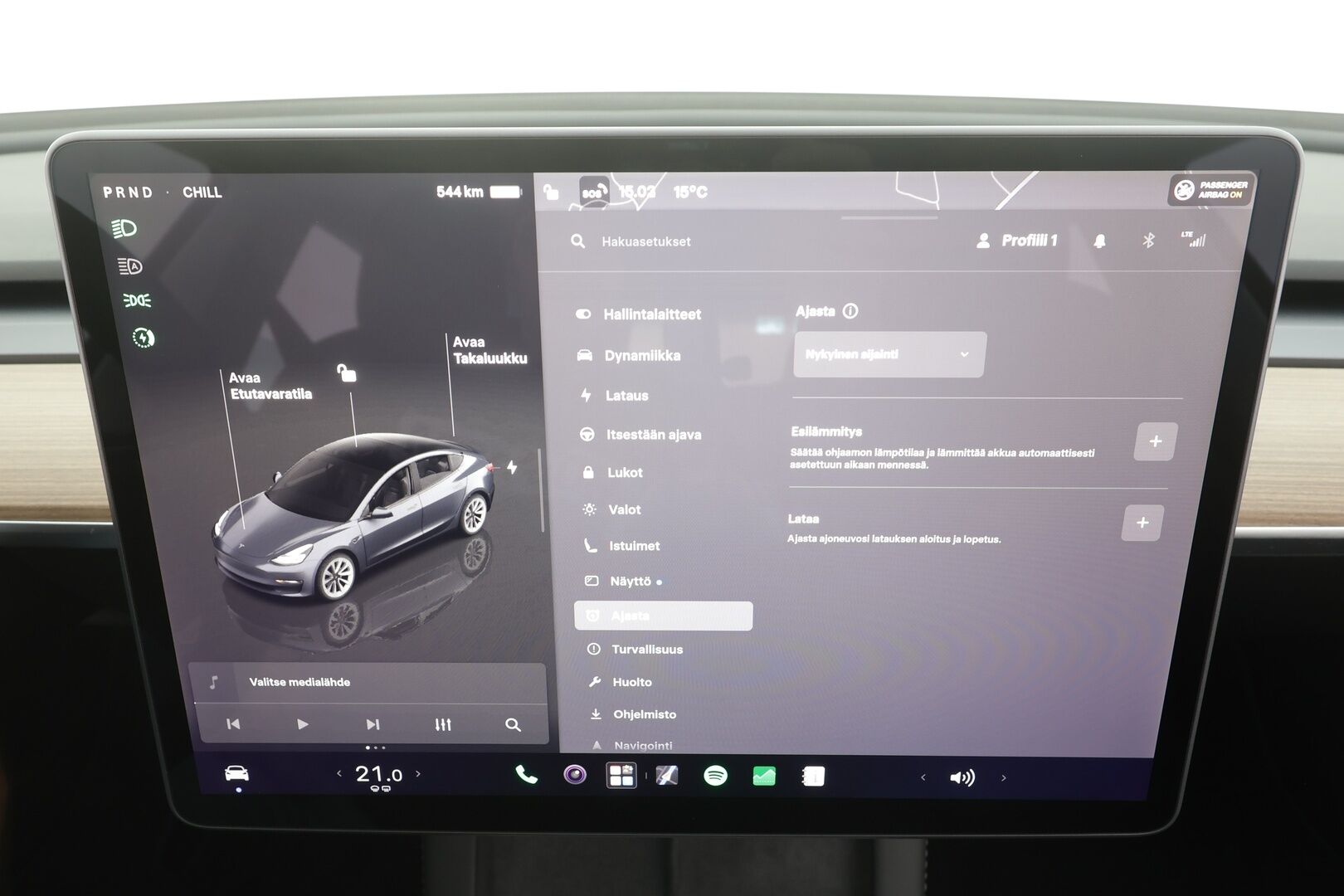Viewport: 1344px width, 896px height.
Task: Open the media equalizer settings icon
Action: point(443,724)
